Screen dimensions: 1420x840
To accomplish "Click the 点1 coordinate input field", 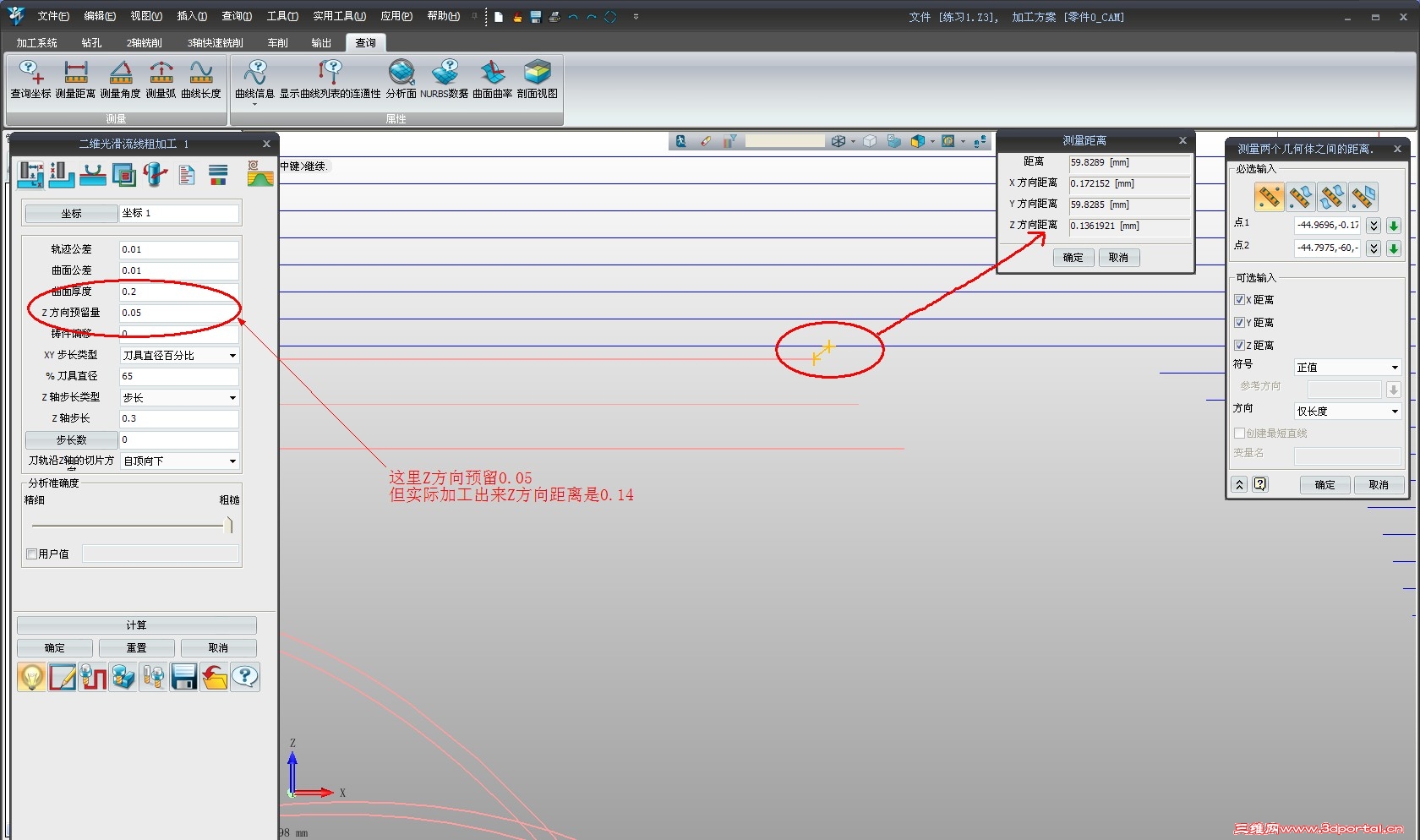I will pos(1328,226).
